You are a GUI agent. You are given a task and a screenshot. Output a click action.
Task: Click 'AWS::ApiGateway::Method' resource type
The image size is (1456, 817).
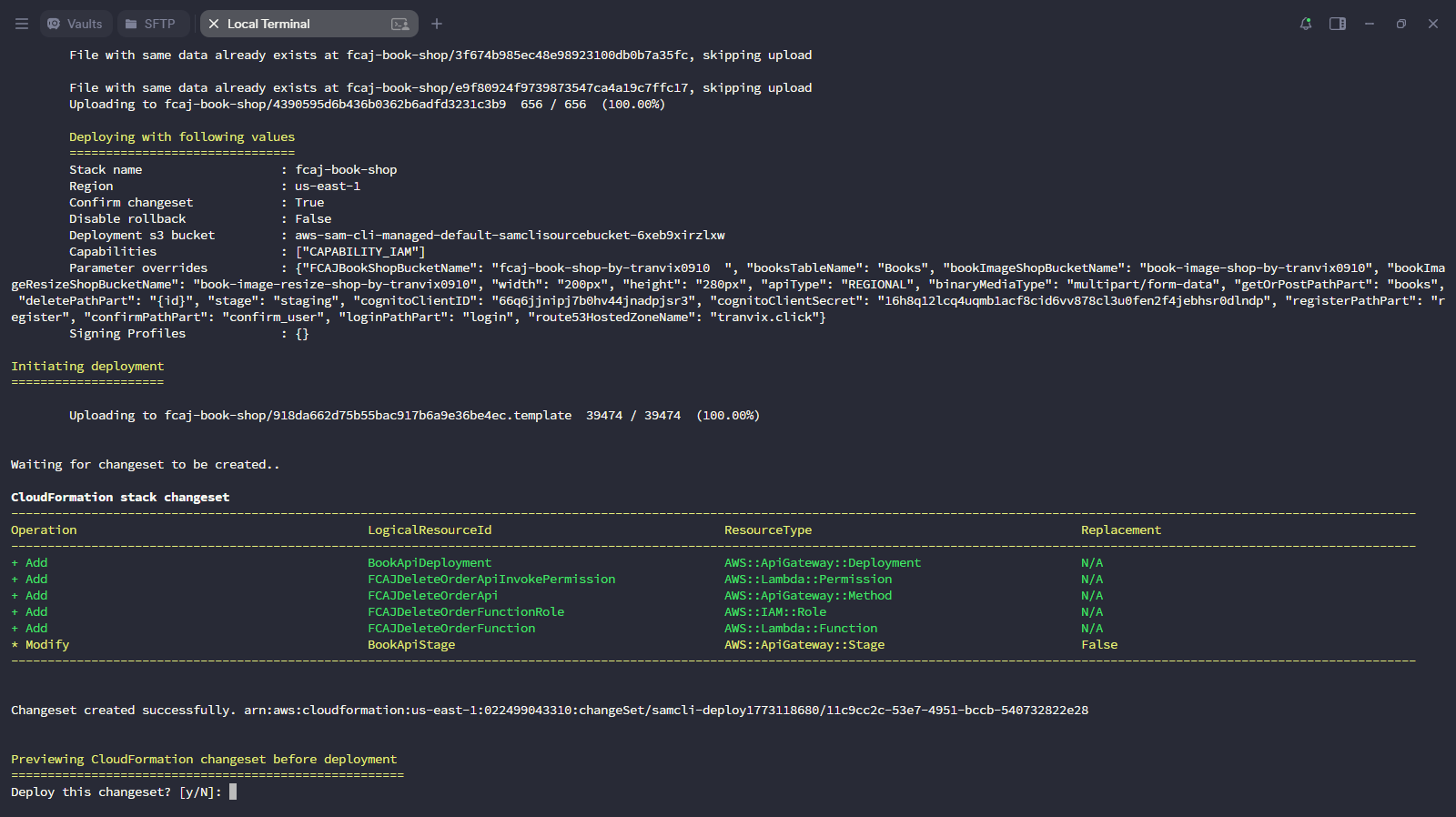click(x=808, y=595)
